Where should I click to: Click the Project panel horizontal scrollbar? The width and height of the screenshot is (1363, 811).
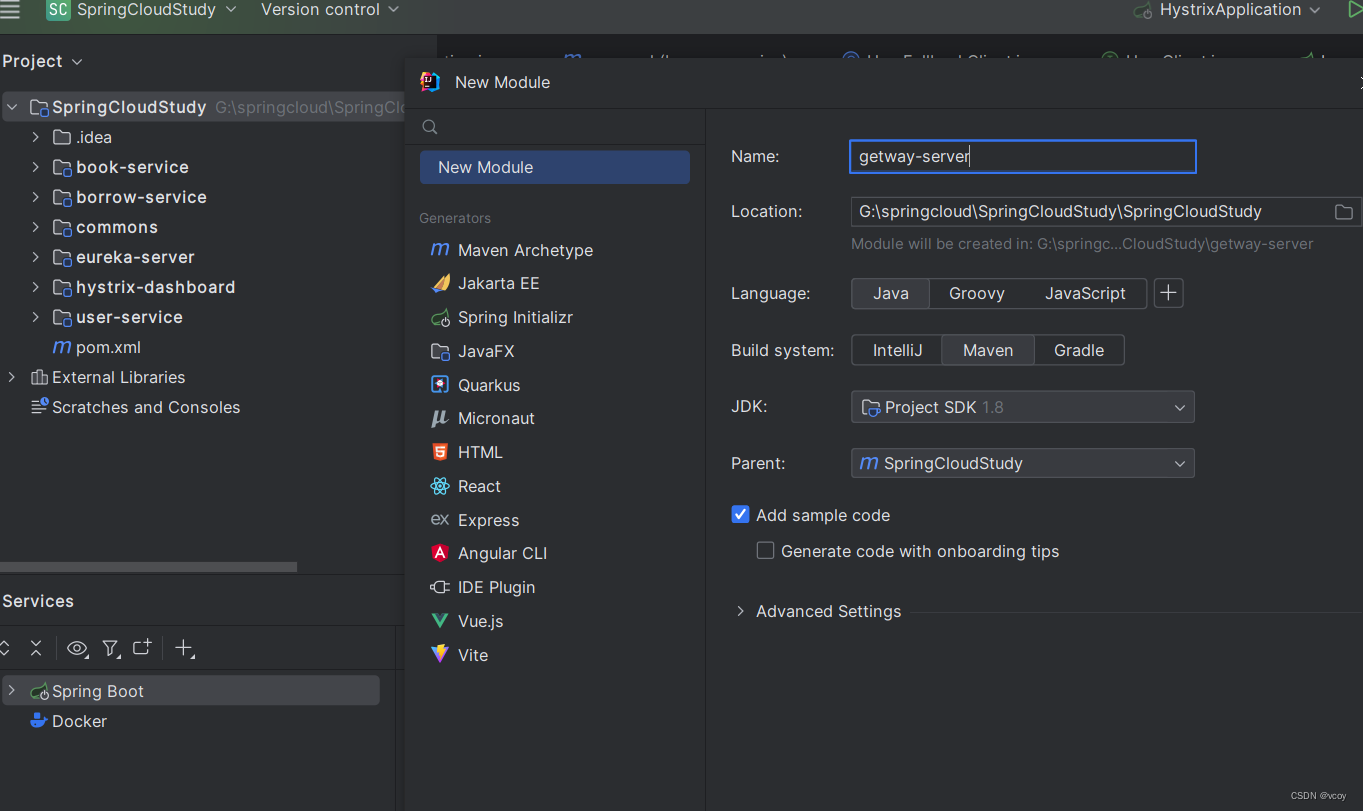tap(148, 567)
